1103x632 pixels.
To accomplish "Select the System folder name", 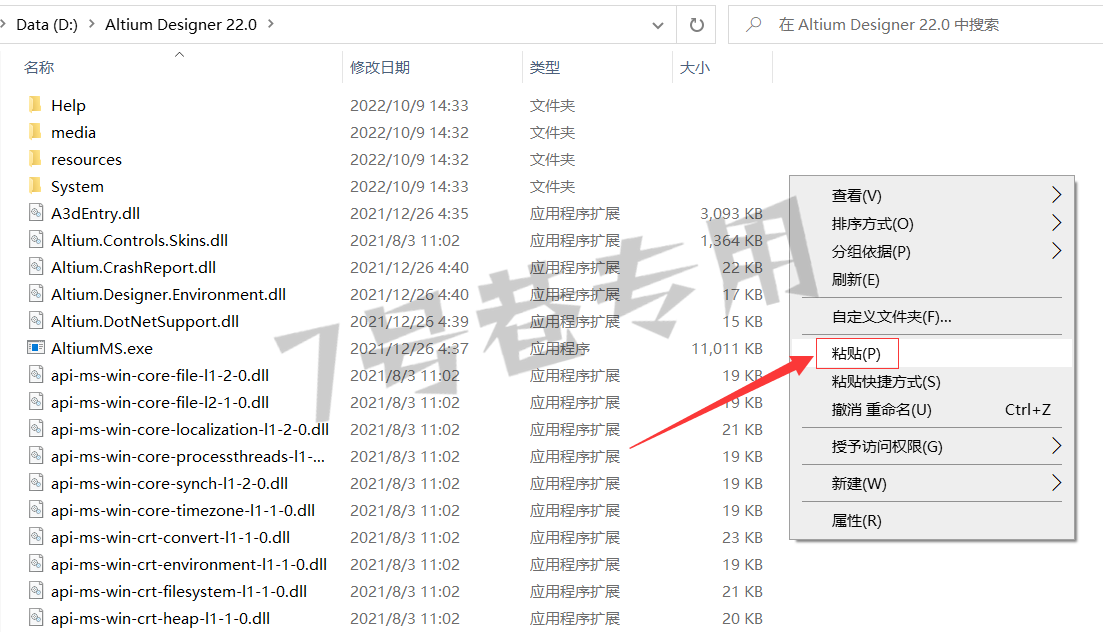I will point(77,187).
